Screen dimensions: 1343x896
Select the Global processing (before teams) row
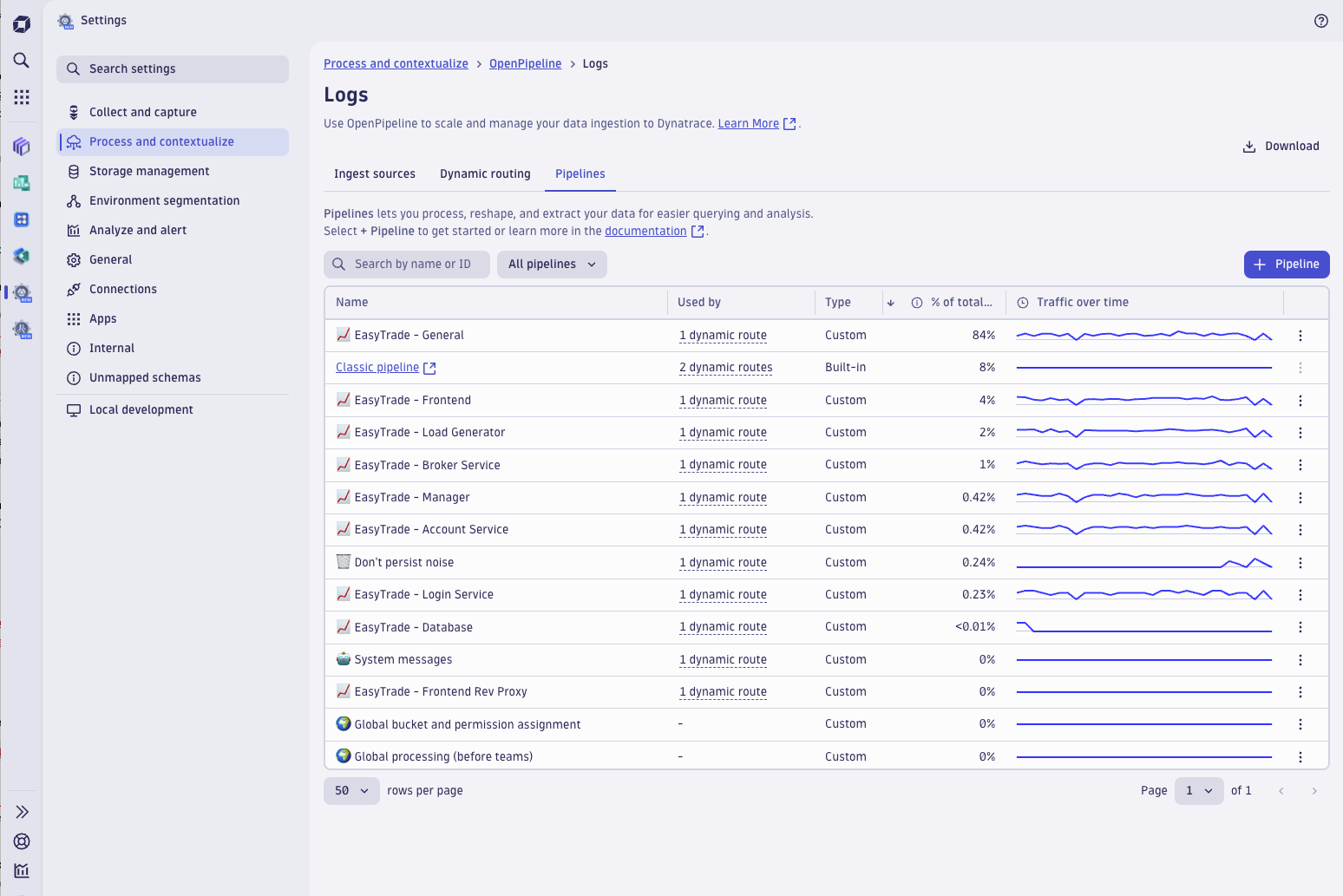pyautogui.click(x=827, y=757)
